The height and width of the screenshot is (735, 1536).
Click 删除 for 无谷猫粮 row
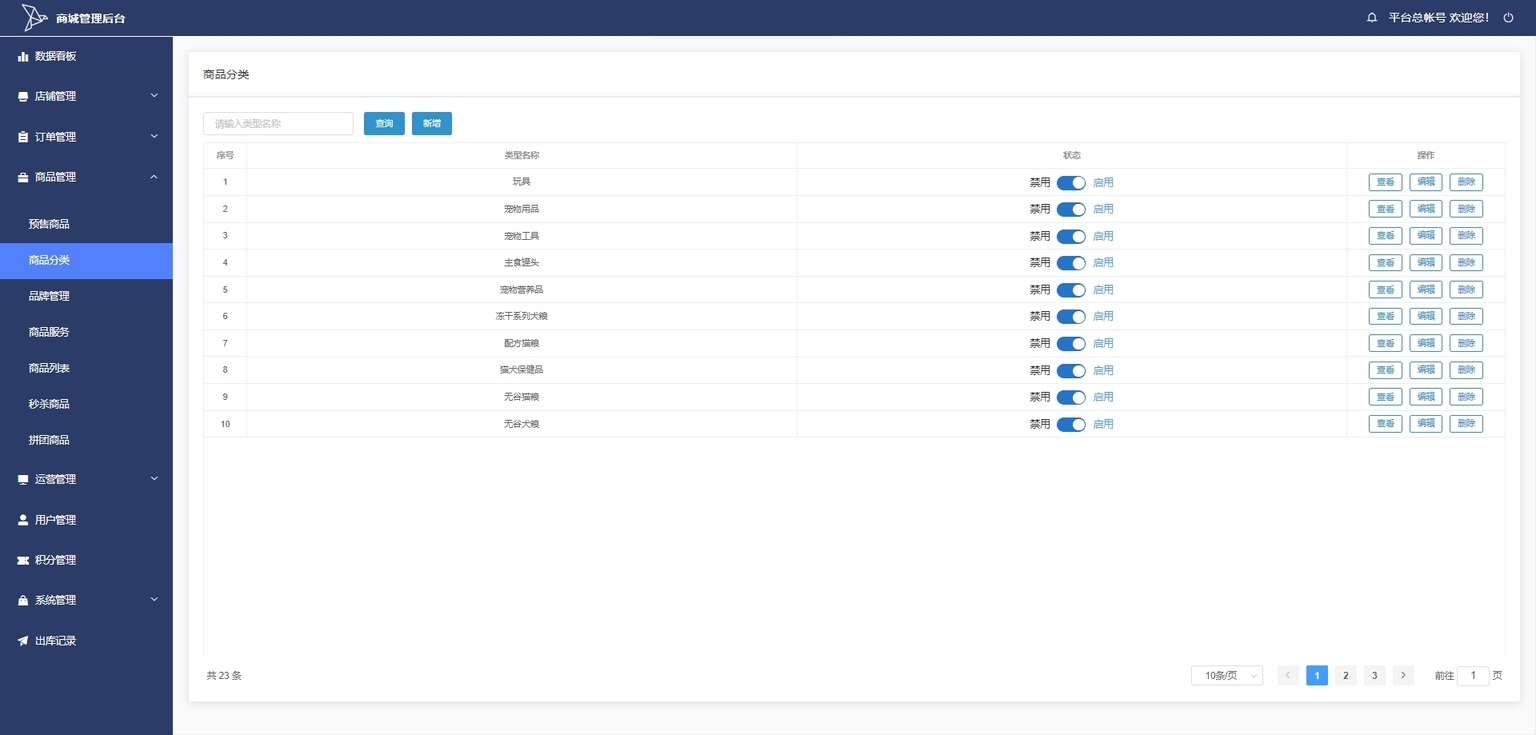1466,397
